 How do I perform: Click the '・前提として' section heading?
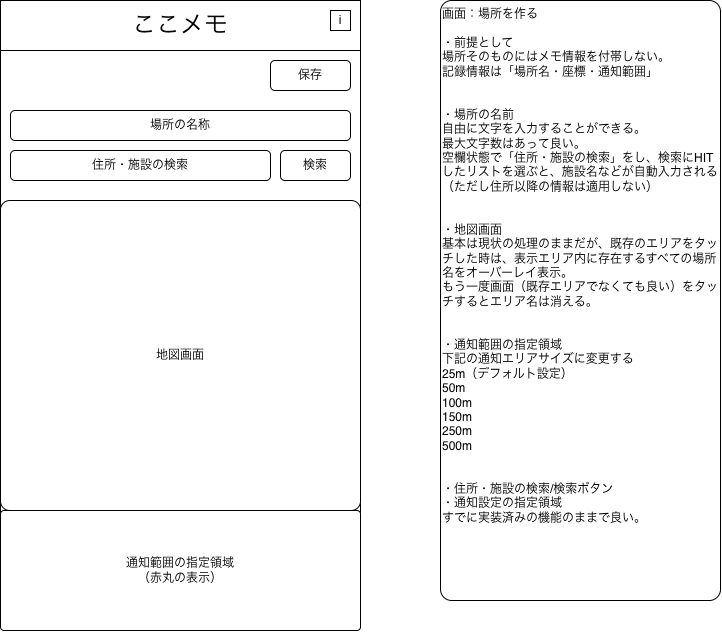(x=477, y=42)
